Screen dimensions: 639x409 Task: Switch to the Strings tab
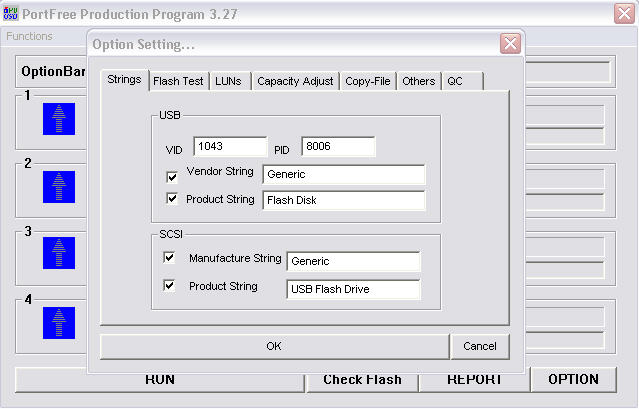124,79
